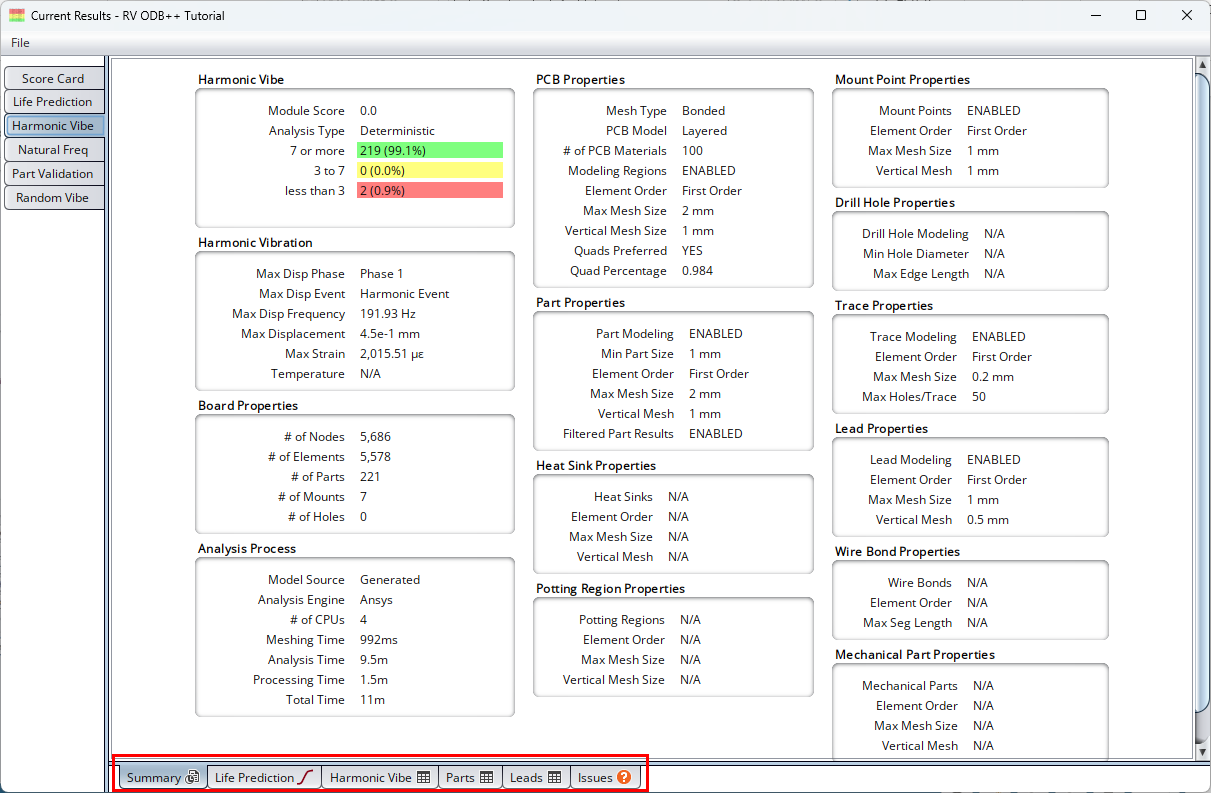The image size is (1211, 793).
Task: Click the red 'less than 3' score bar
Action: pos(430,191)
